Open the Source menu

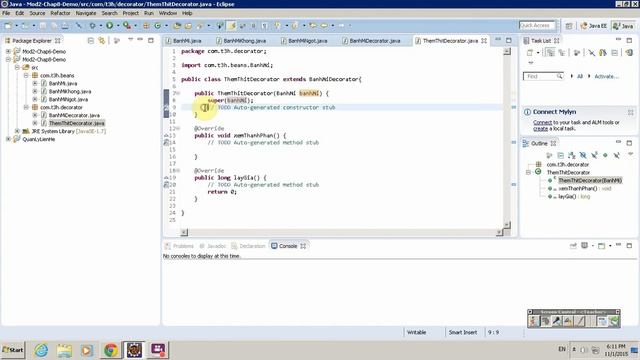pyautogui.click(x=37, y=13)
